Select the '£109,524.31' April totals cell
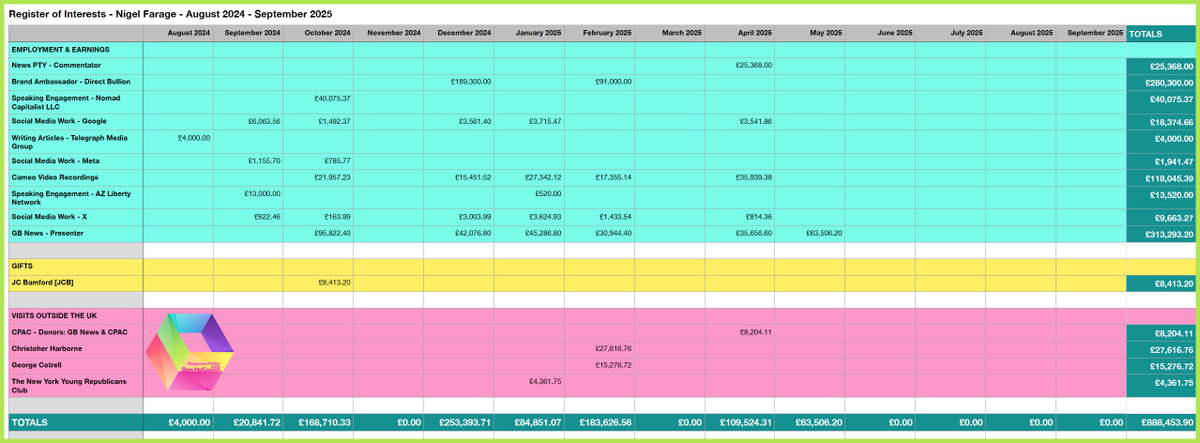This screenshot has height=443, width=1200. coord(745,423)
